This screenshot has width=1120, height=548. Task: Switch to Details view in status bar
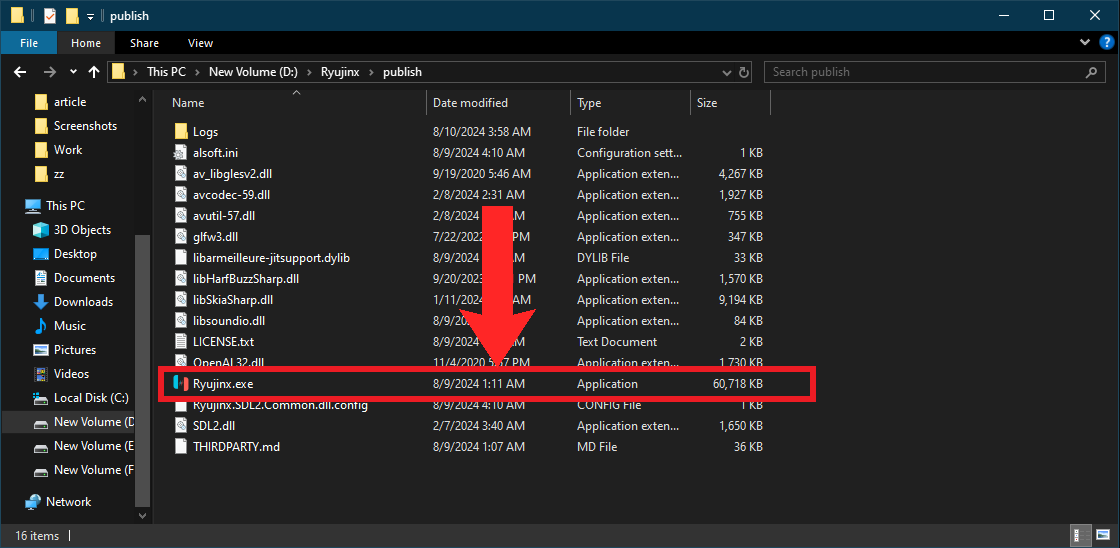click(x=1080, y=535)
